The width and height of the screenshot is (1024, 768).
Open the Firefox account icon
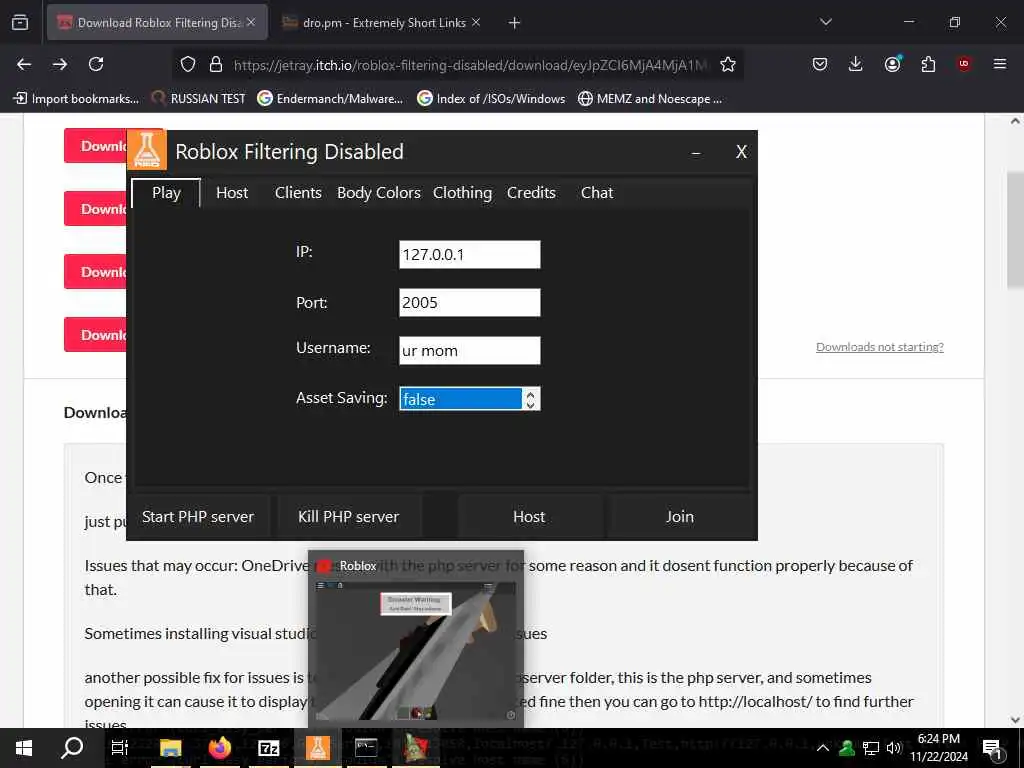click(892, 64)
